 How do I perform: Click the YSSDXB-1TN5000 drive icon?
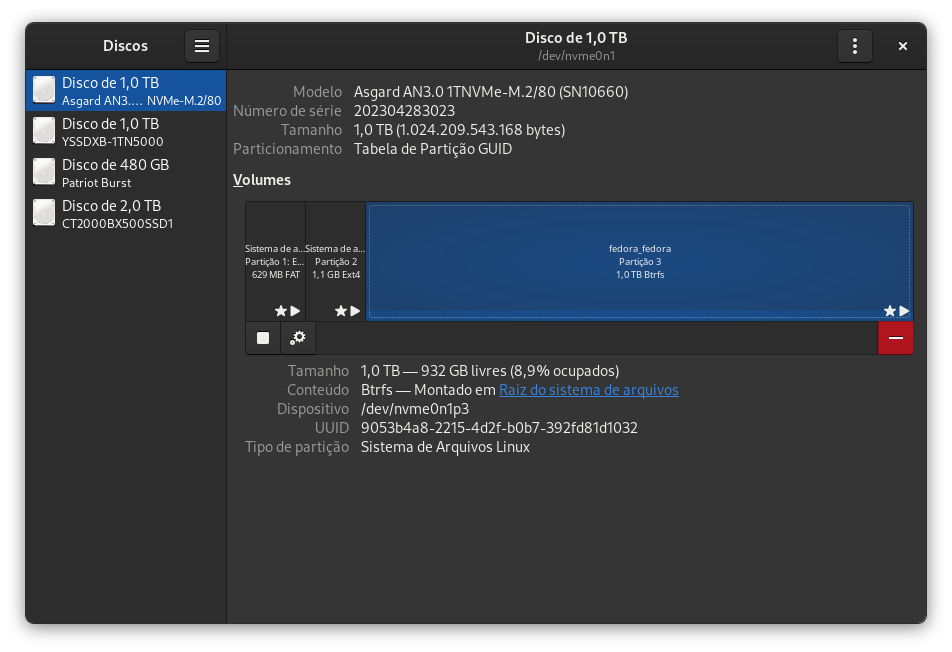click(43, 130)
